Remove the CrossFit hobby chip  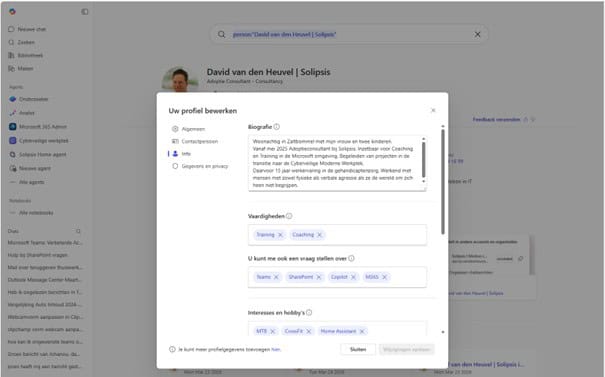pyautogui.click(x=309, y=331)
